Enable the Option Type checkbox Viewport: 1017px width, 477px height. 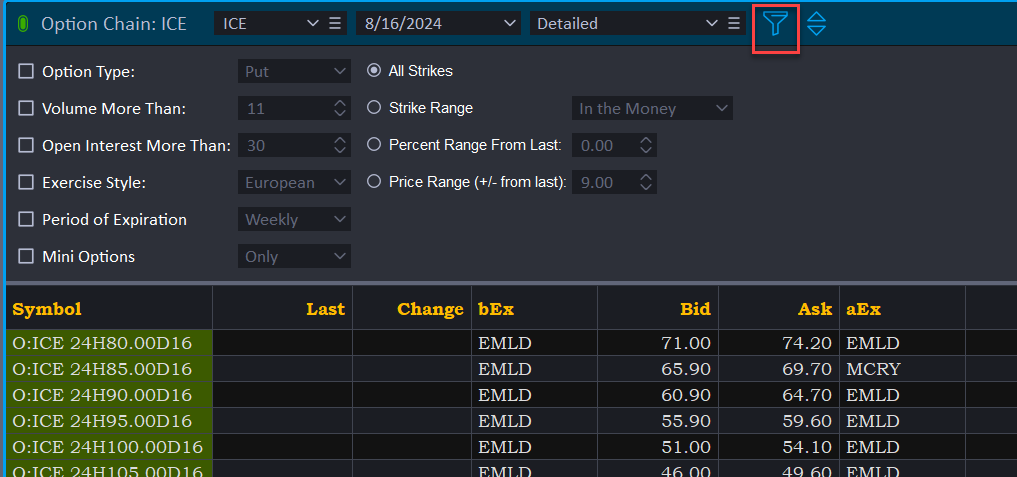(x=26, y=71)
